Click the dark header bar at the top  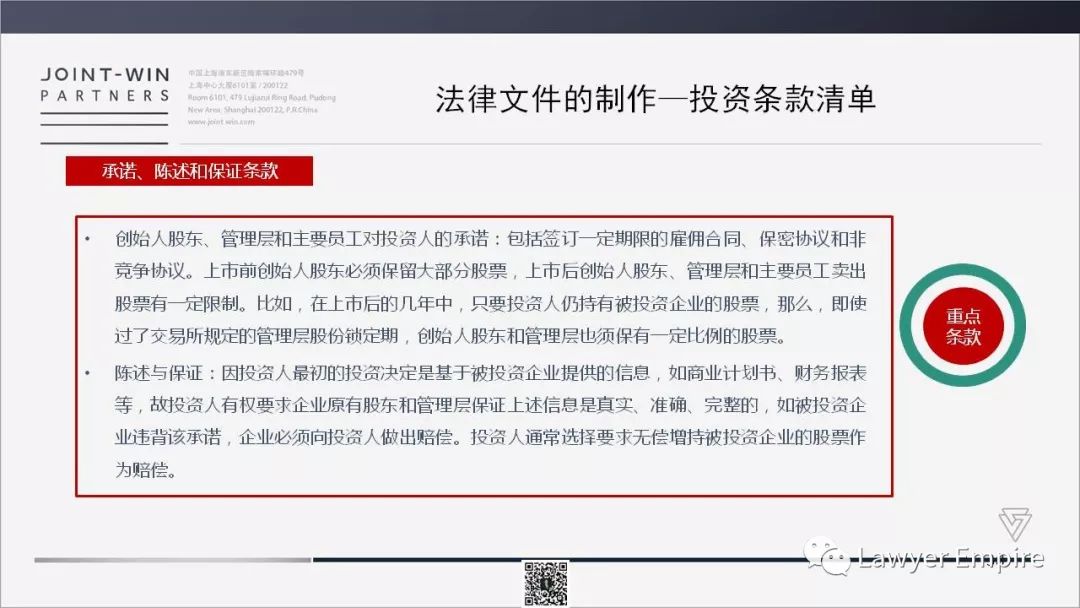(x=540, y=16)
